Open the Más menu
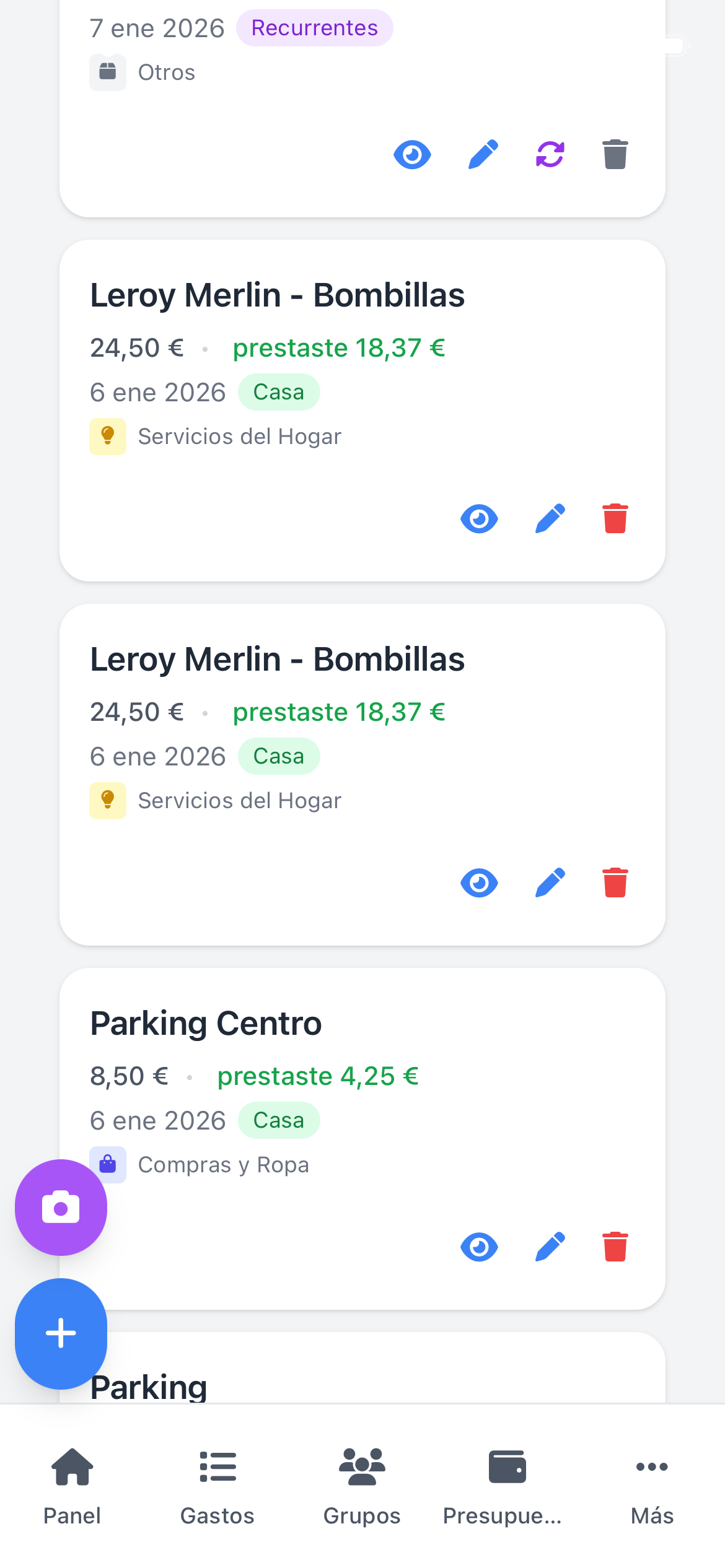The height and width of the screenshot is (1568, 725). [652, 1486]
